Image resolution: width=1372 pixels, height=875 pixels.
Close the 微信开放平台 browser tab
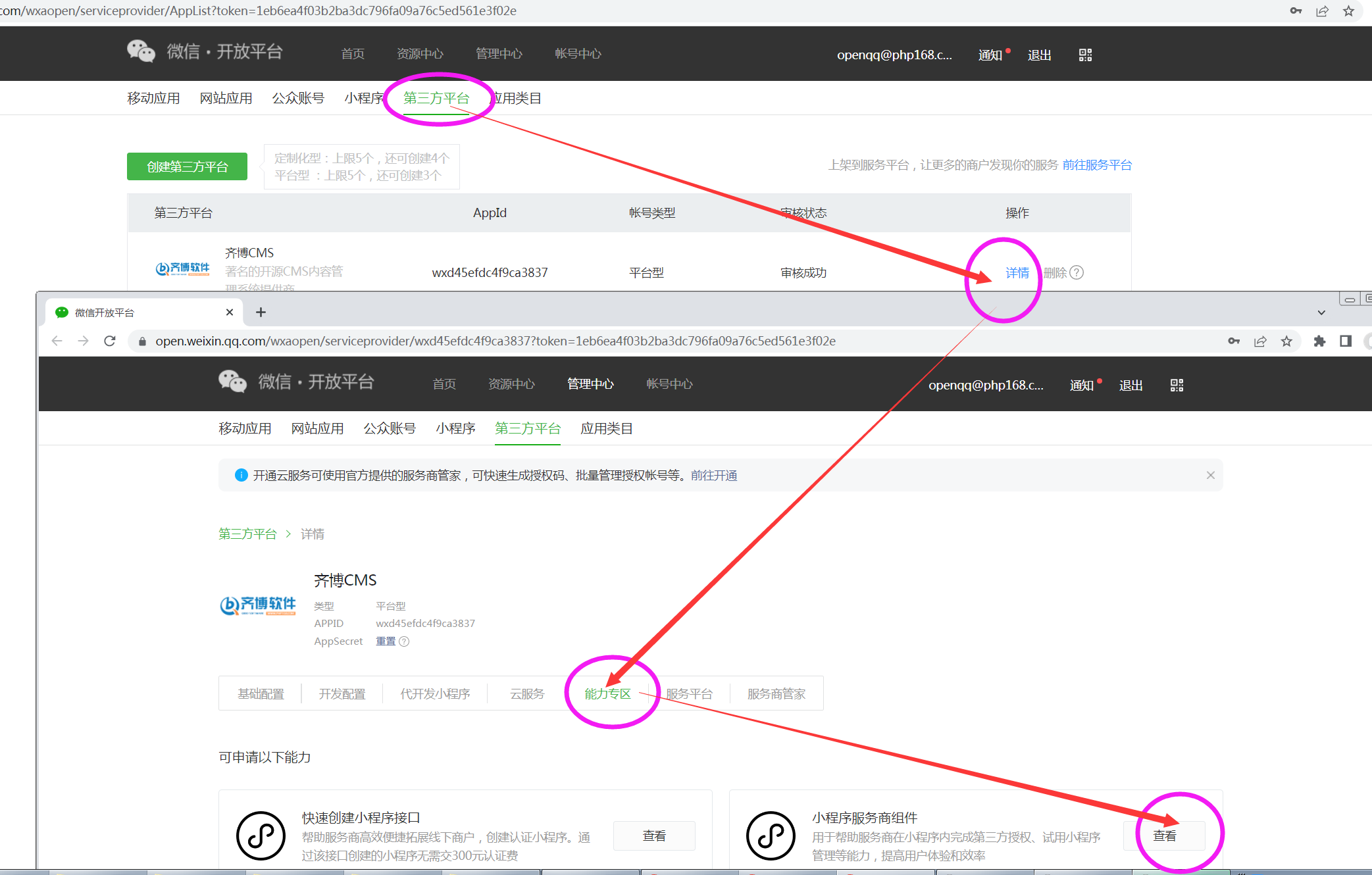point(230,312)
